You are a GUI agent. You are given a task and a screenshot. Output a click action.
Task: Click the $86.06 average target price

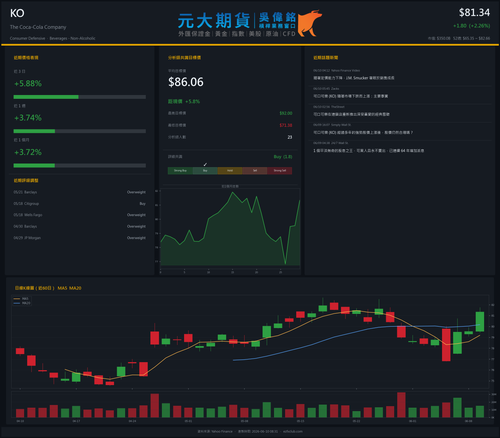click(x=186, y=82)
